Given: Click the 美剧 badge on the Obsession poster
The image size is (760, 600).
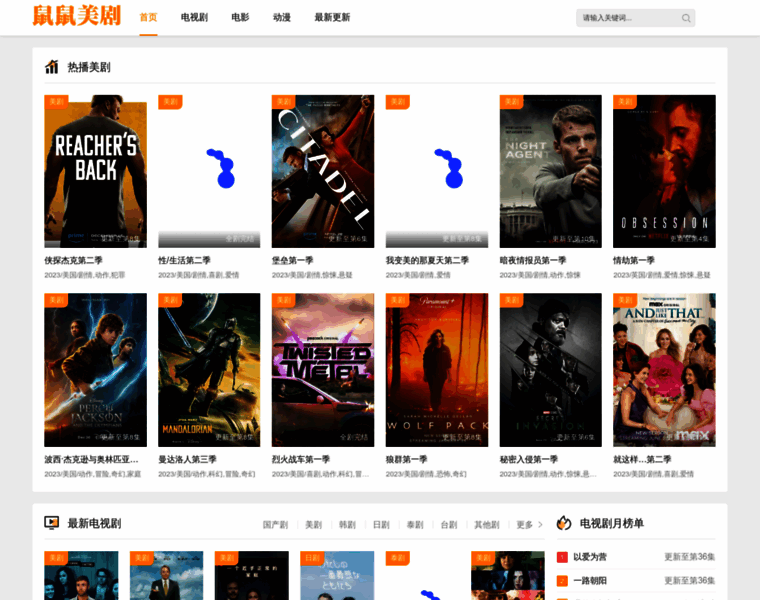Looking at the screenshot, I should click(x=625, y=102).
